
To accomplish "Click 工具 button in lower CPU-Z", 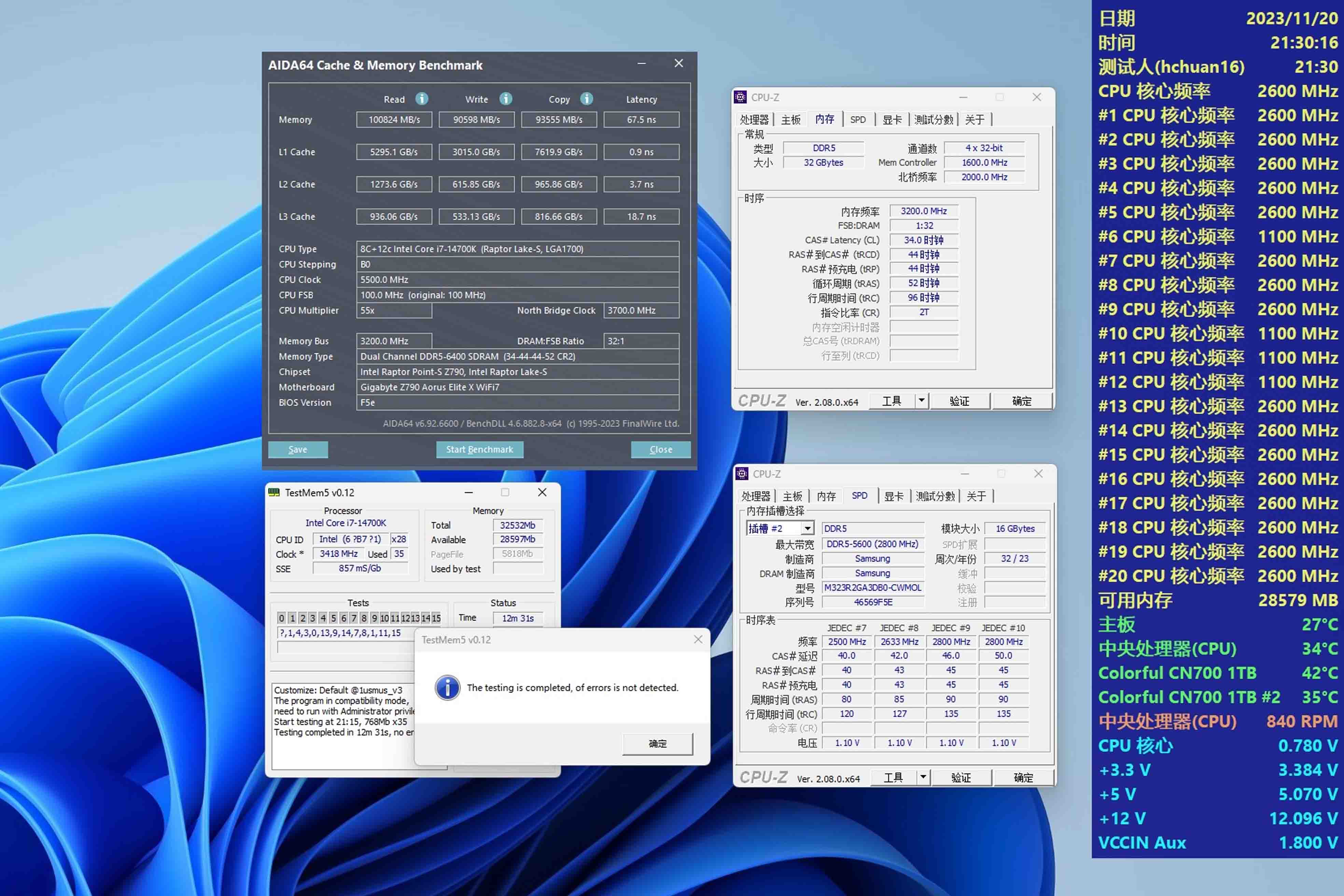I will (894, 778).
